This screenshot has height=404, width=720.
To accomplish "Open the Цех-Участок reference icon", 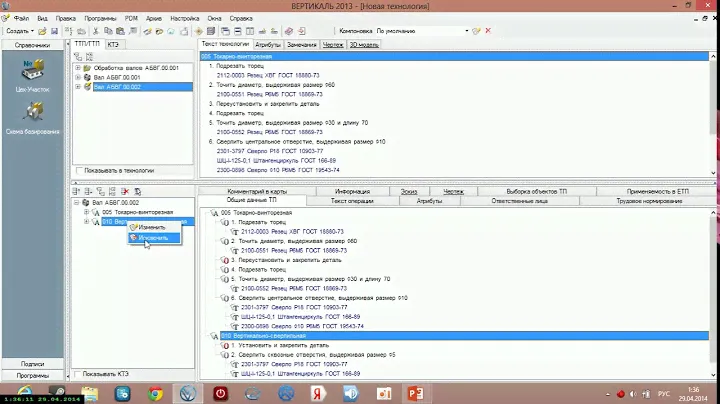I will point(32,72).
